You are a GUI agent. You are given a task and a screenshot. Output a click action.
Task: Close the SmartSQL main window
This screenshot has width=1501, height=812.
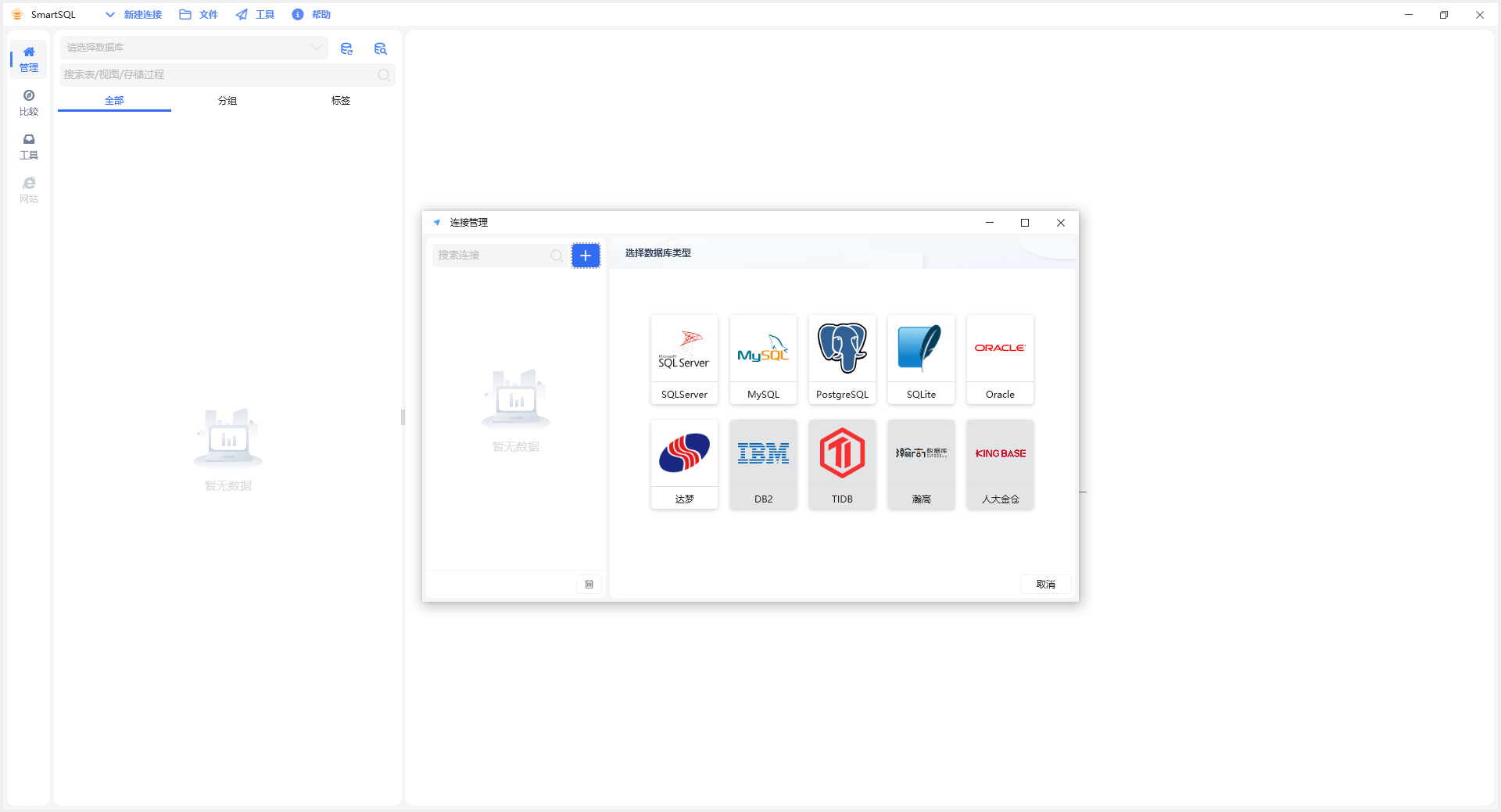click(x=1480, y=15)
